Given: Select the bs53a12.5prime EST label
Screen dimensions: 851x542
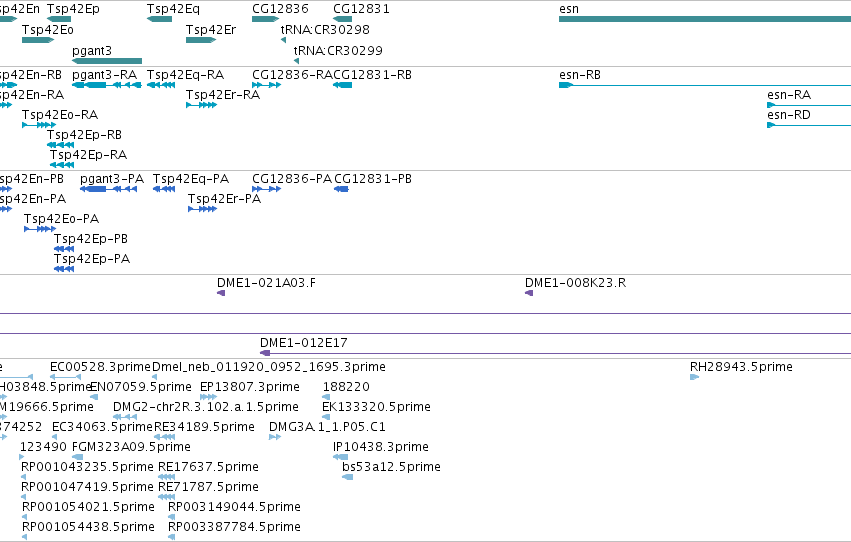Looking at the screenshot, I should tap(391, 467).
